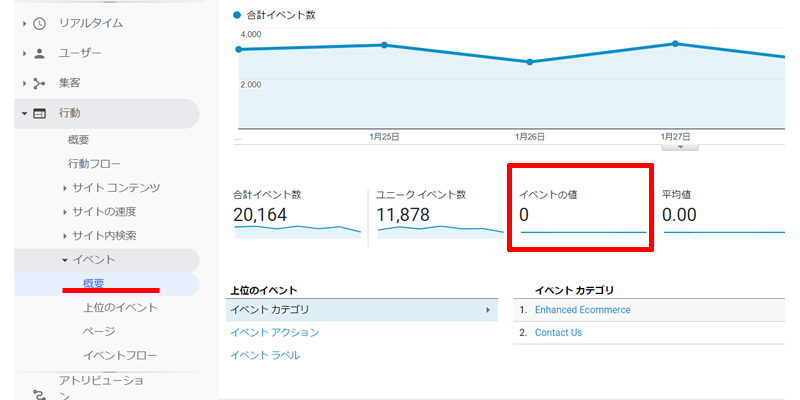
Task: Click the Attribution loop icon
Action: click(x=39, y=394)
